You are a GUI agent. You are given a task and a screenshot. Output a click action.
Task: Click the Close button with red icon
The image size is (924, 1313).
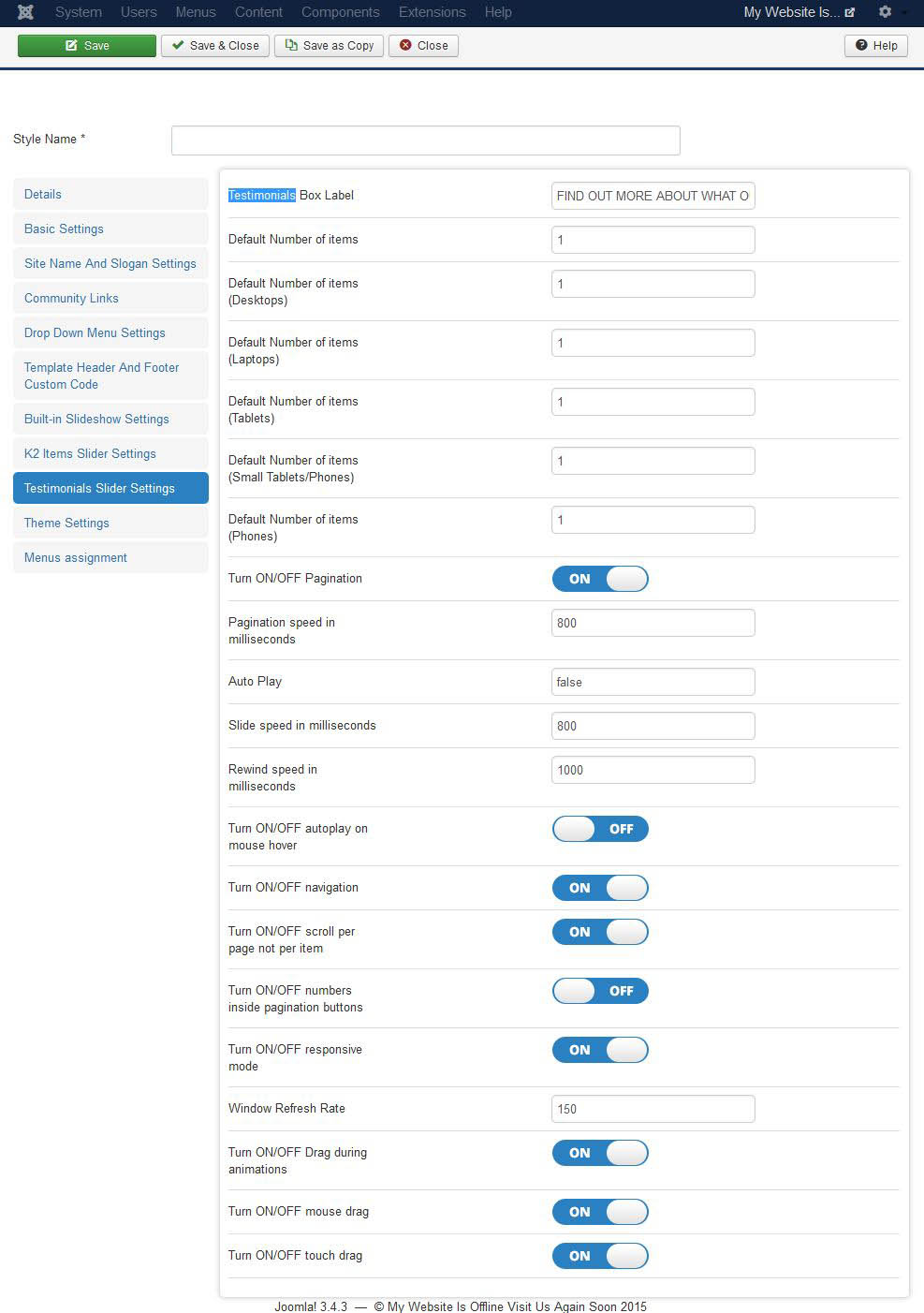coord(423,45)
